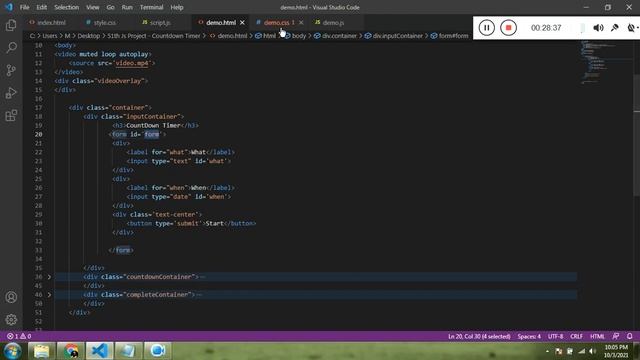Image resolution: width=640 pixels, height=360 pixels.
Task: Switch to the script.js tab
Action: point(160,22)
